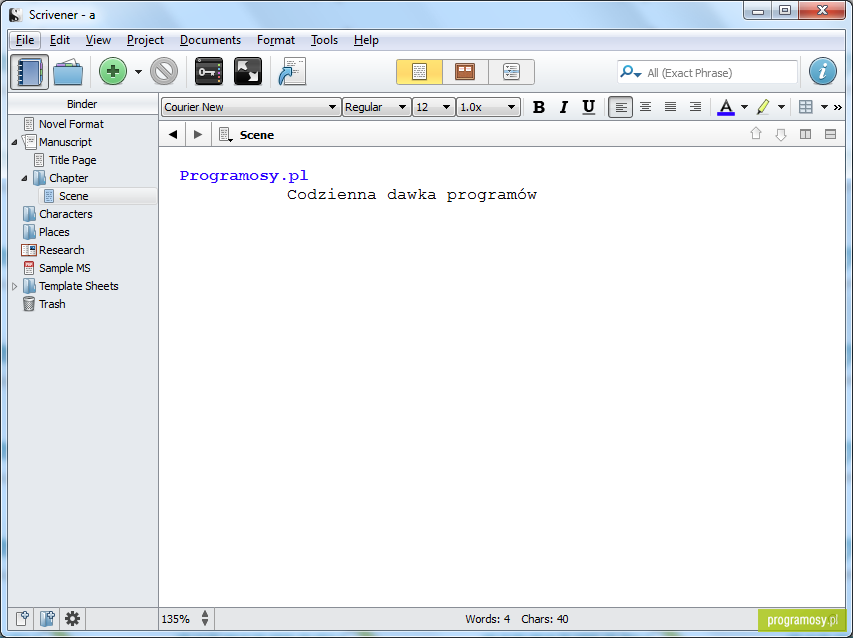Open the Help menu
The image size is (853, 638).
pyautogui.click(x=366, y=40)
